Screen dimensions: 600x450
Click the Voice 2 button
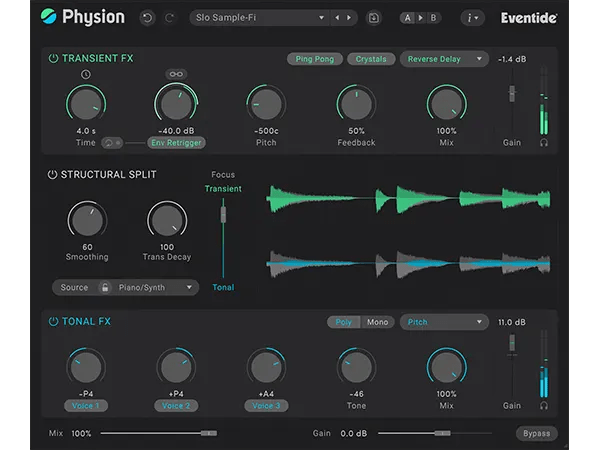tap(176, 406)
